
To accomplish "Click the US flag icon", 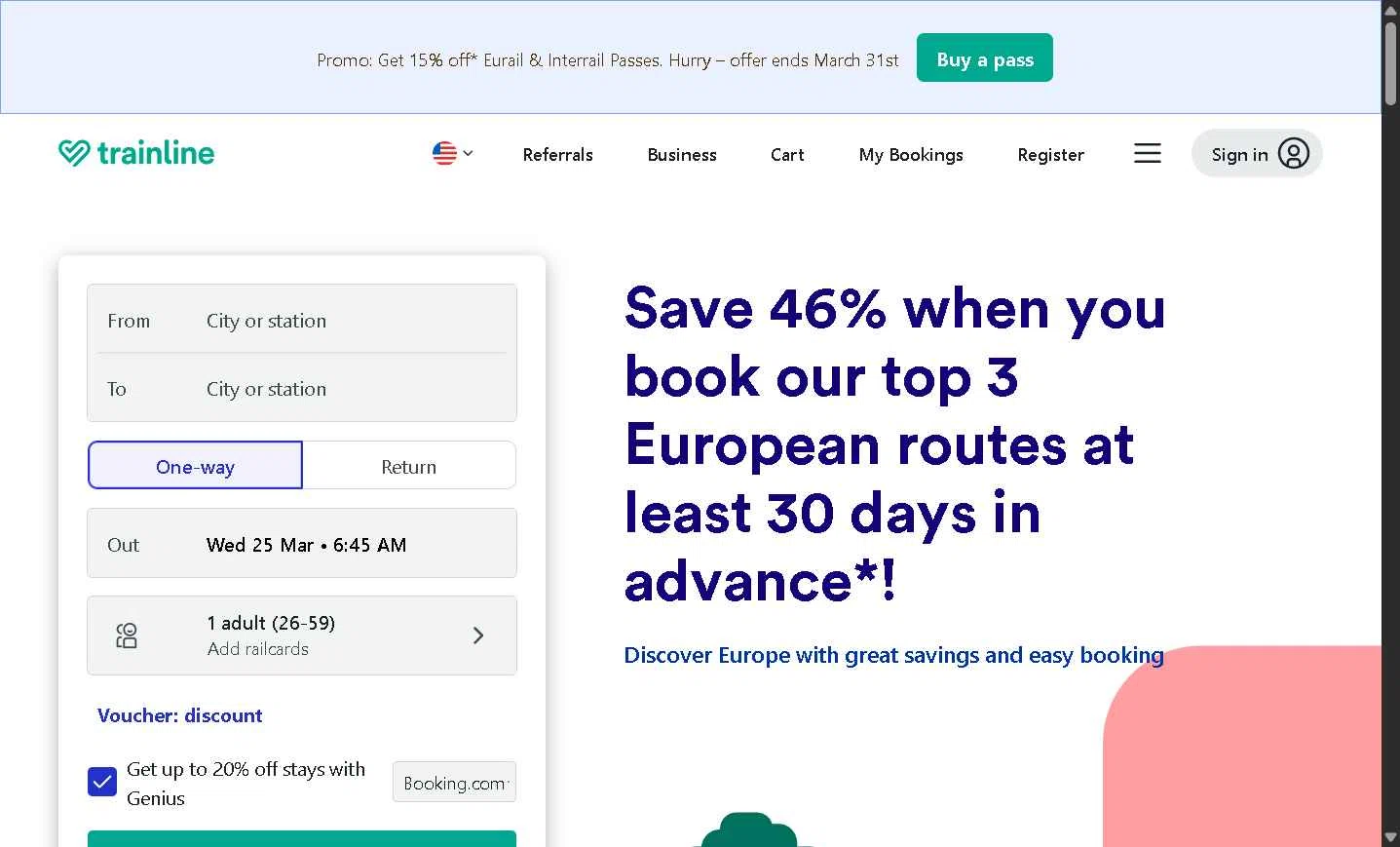I will (x=444, y=153).
